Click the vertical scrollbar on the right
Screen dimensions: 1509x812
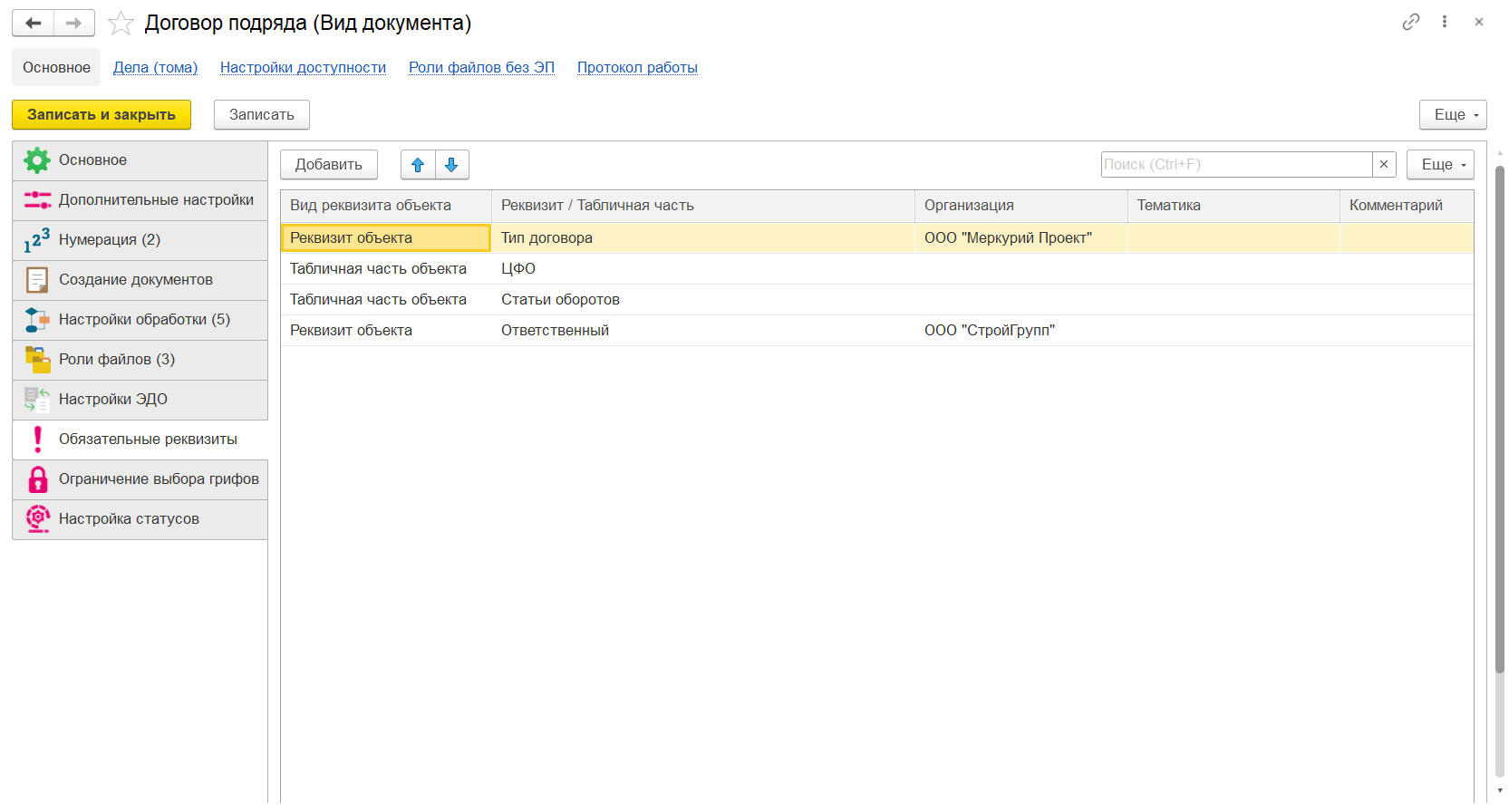tap(1500, 417)
